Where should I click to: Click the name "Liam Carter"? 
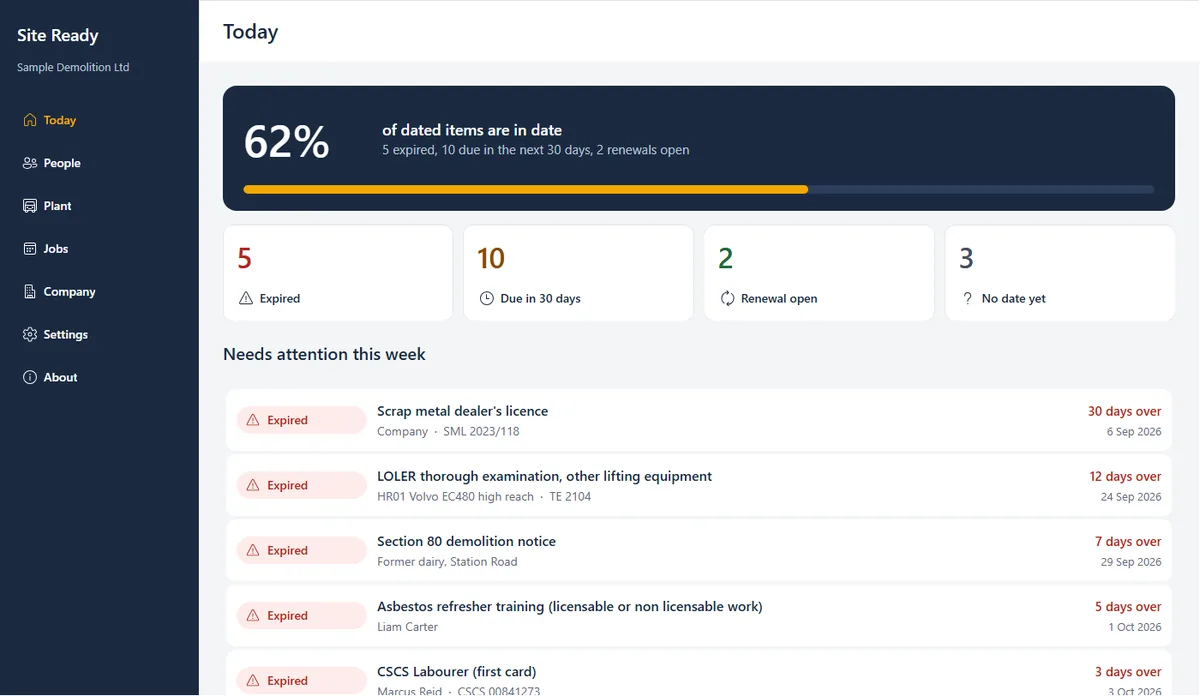tap(407, 627)
